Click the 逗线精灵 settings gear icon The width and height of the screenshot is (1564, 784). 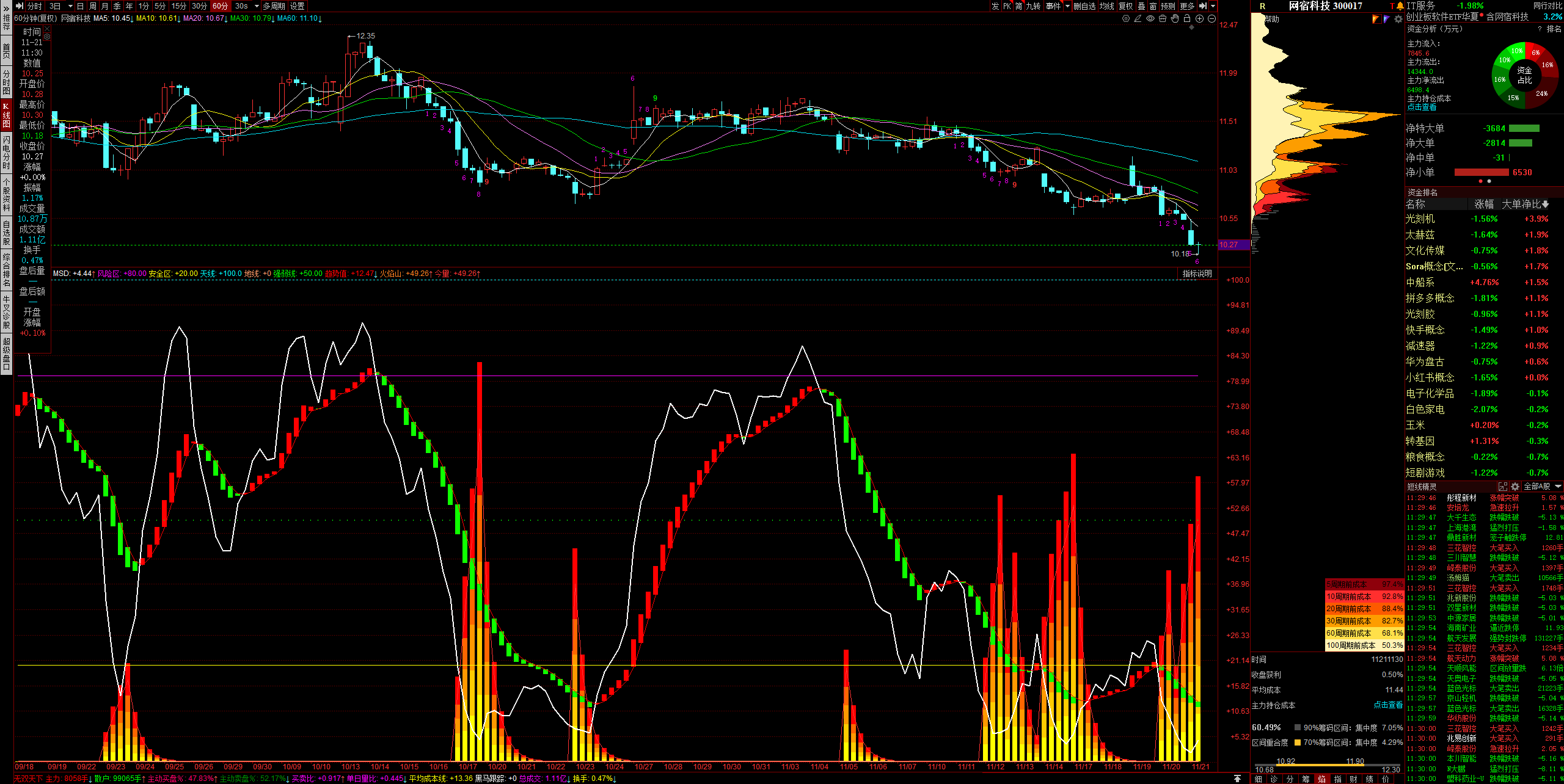click(1515, 487)
